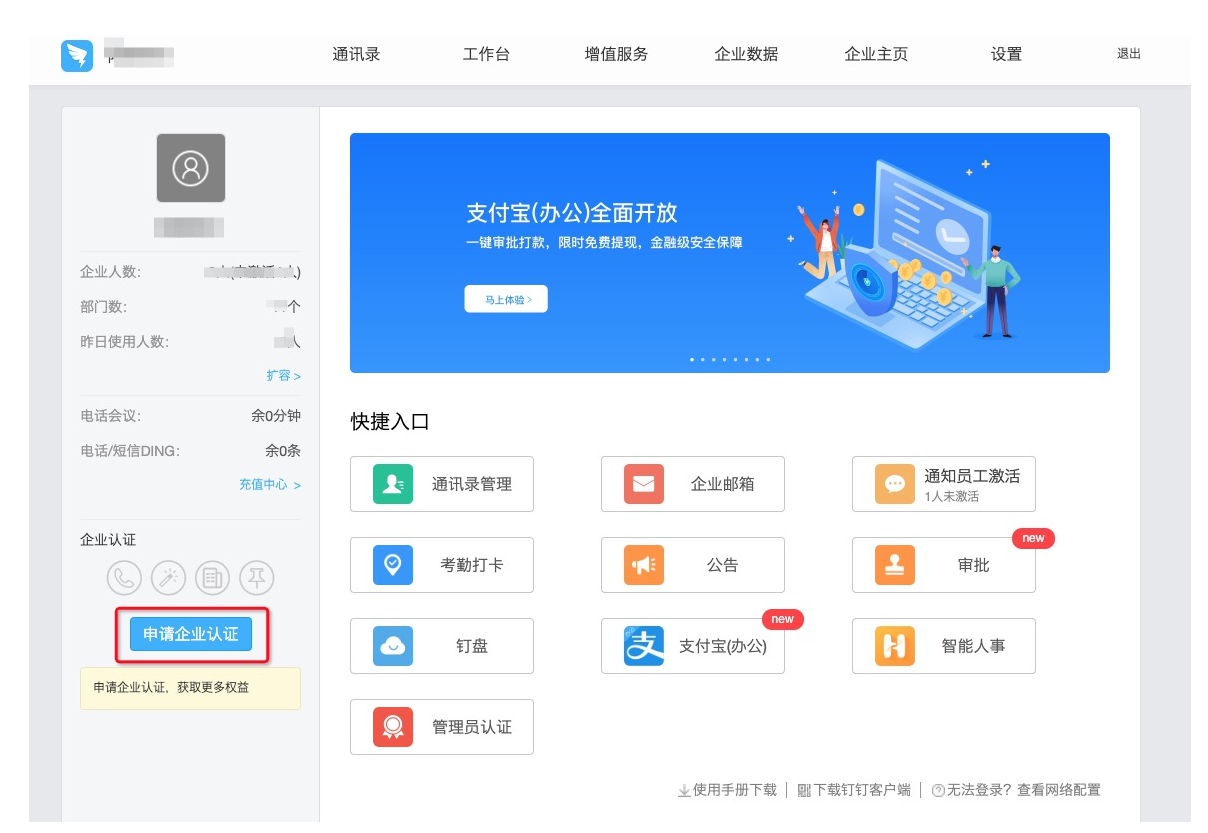Click the pushpin certification icon
This screenshot has height=833, width=1208.
(257, 577)
